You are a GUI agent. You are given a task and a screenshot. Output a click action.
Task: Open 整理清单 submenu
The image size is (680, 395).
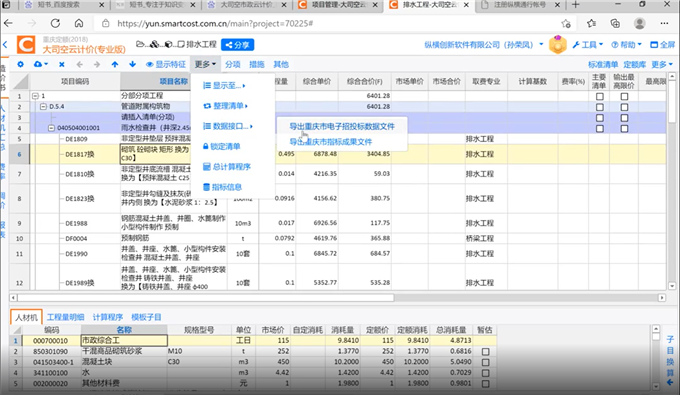[226, 106]
